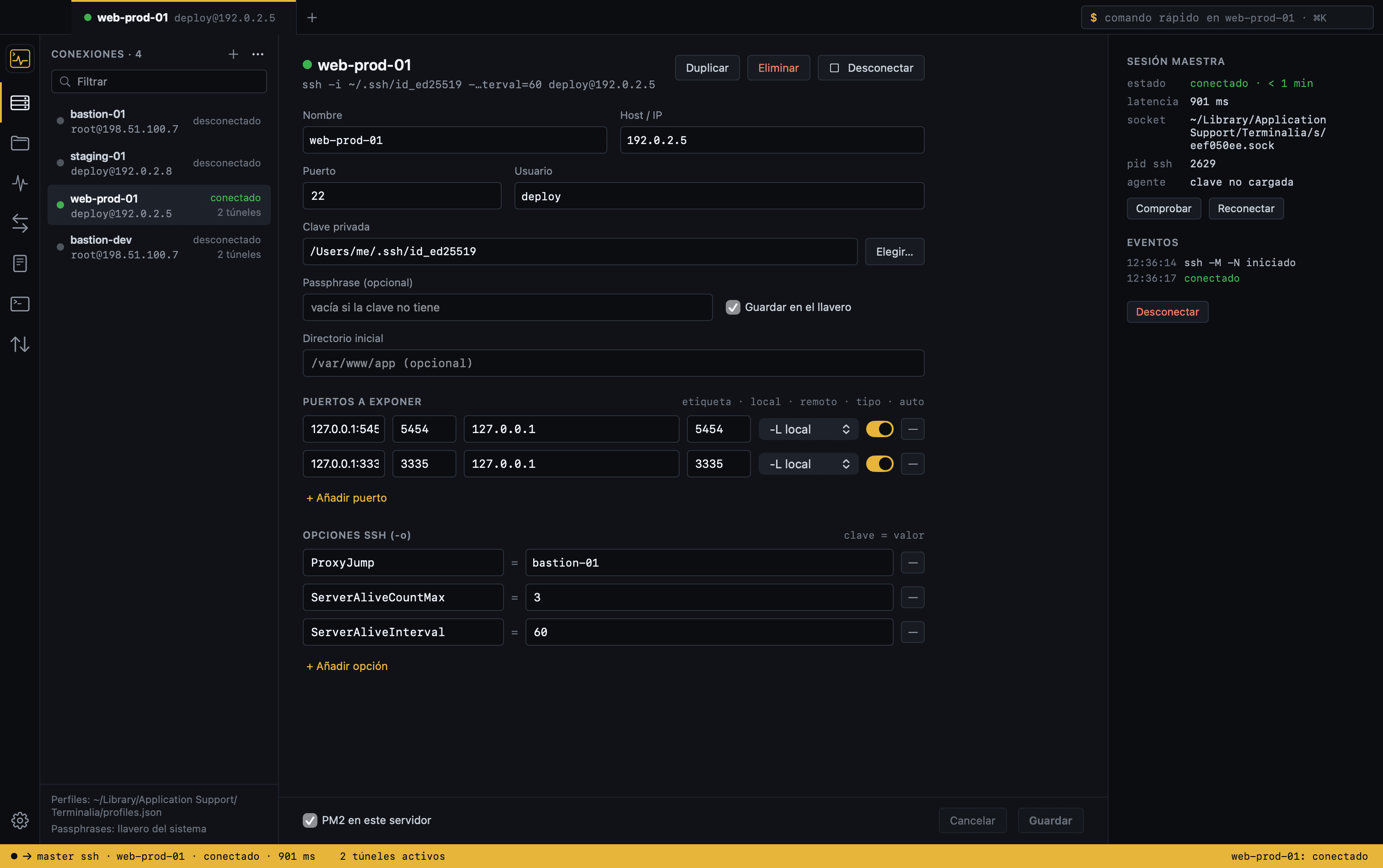Click Reconectar in Sesión Maestra panel
This screenshot has width=1383, height=868.
coord(1245,209)
